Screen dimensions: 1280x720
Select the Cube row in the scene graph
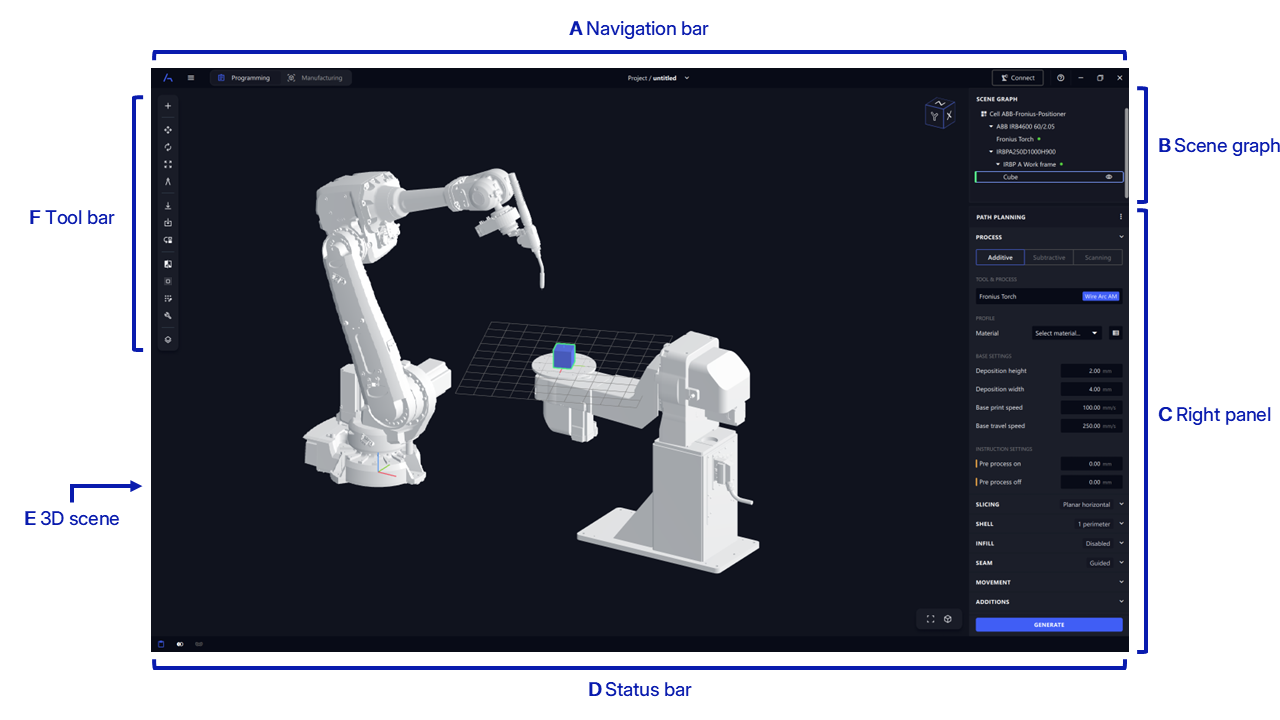[x=1049, y=177]
